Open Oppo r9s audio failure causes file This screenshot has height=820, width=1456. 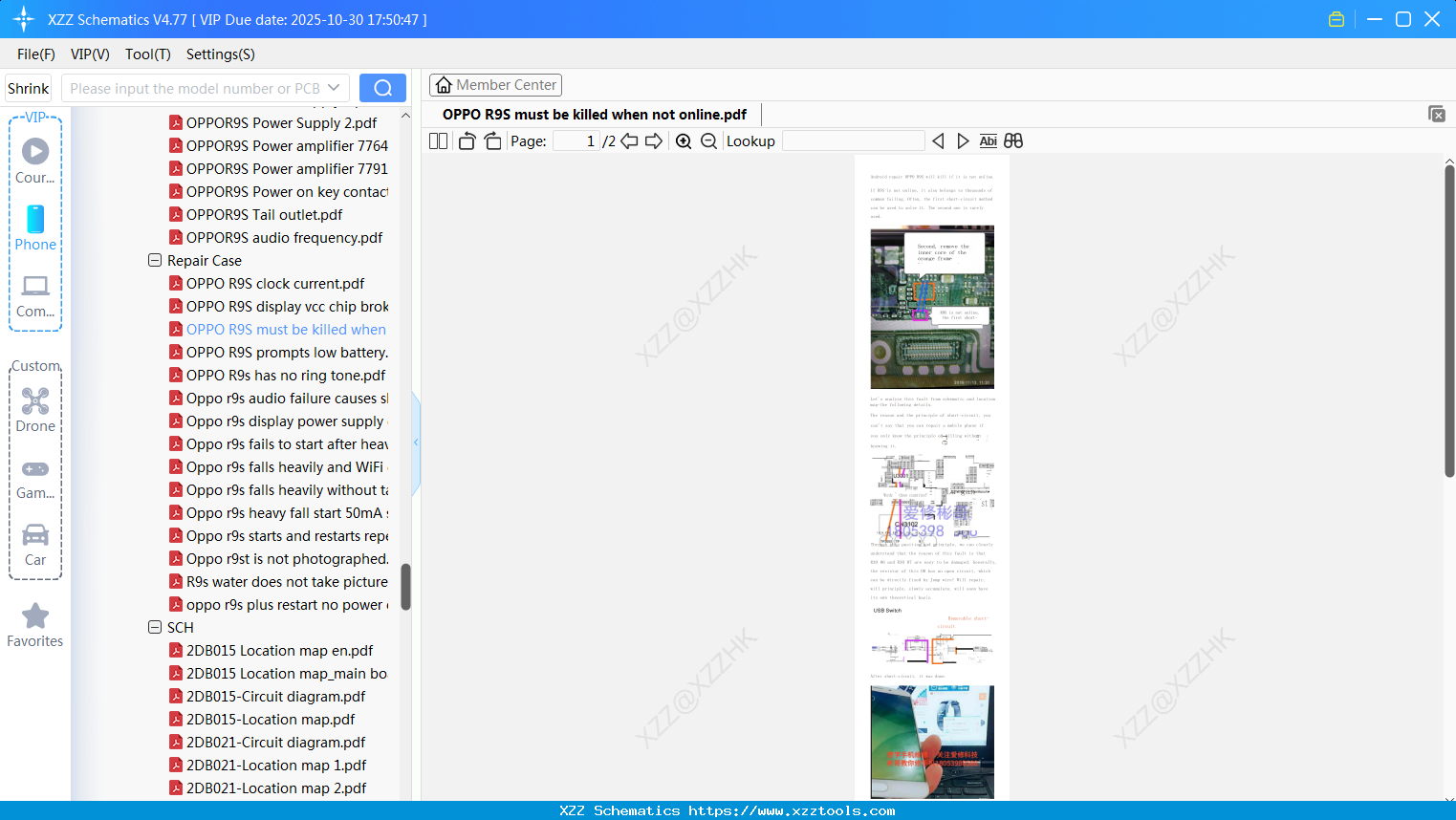pyautogui.click(x=287, y=398)
